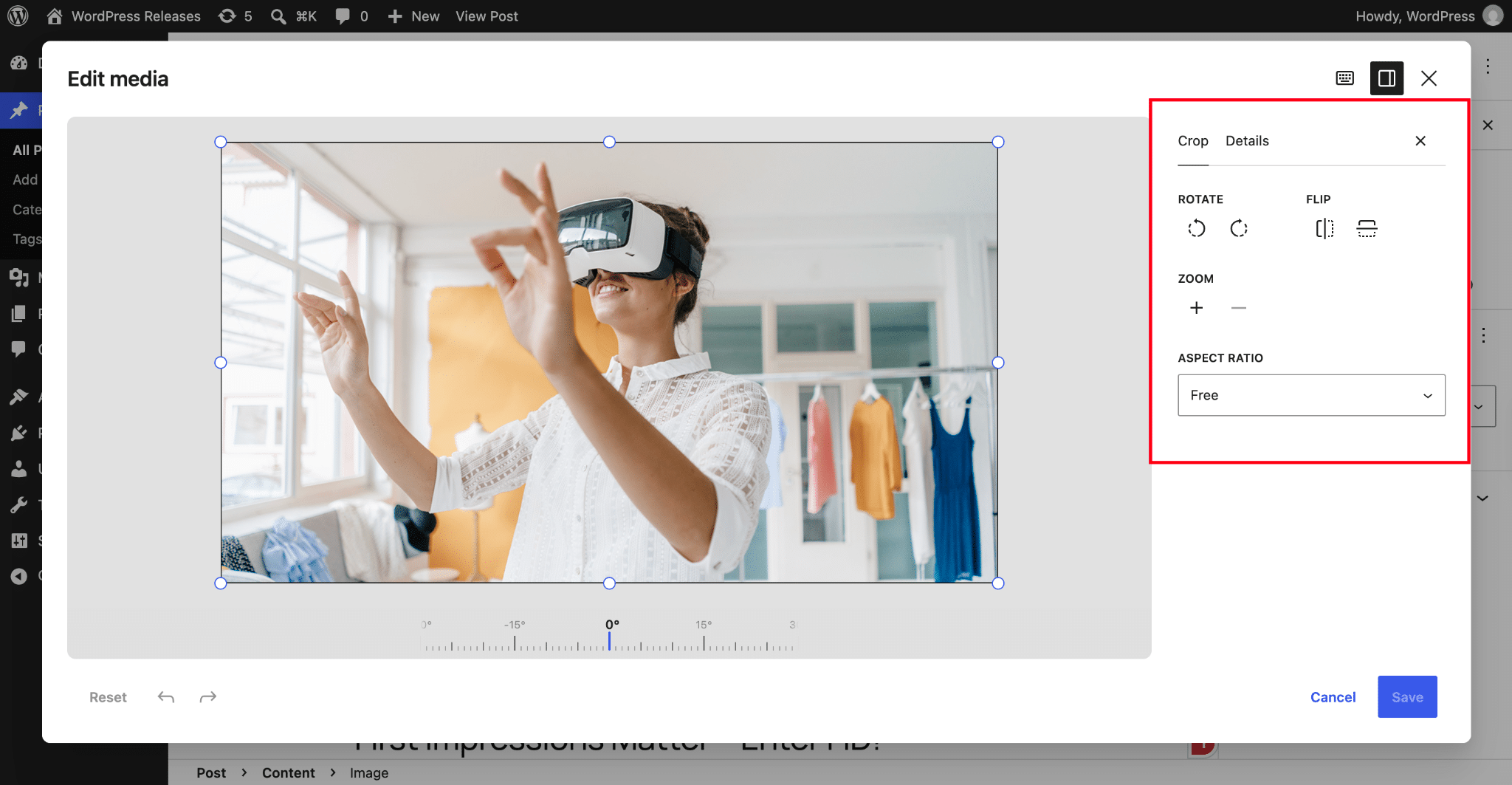Click the right-middle crop edge handle
This screenshot has width=1512, height=785.
(998, 363)
